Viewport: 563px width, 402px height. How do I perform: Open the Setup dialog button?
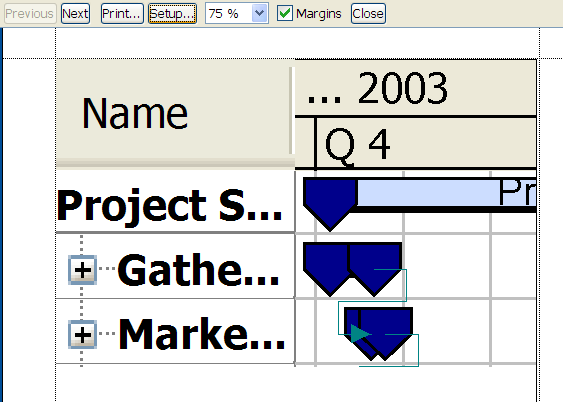pos(172,14)
